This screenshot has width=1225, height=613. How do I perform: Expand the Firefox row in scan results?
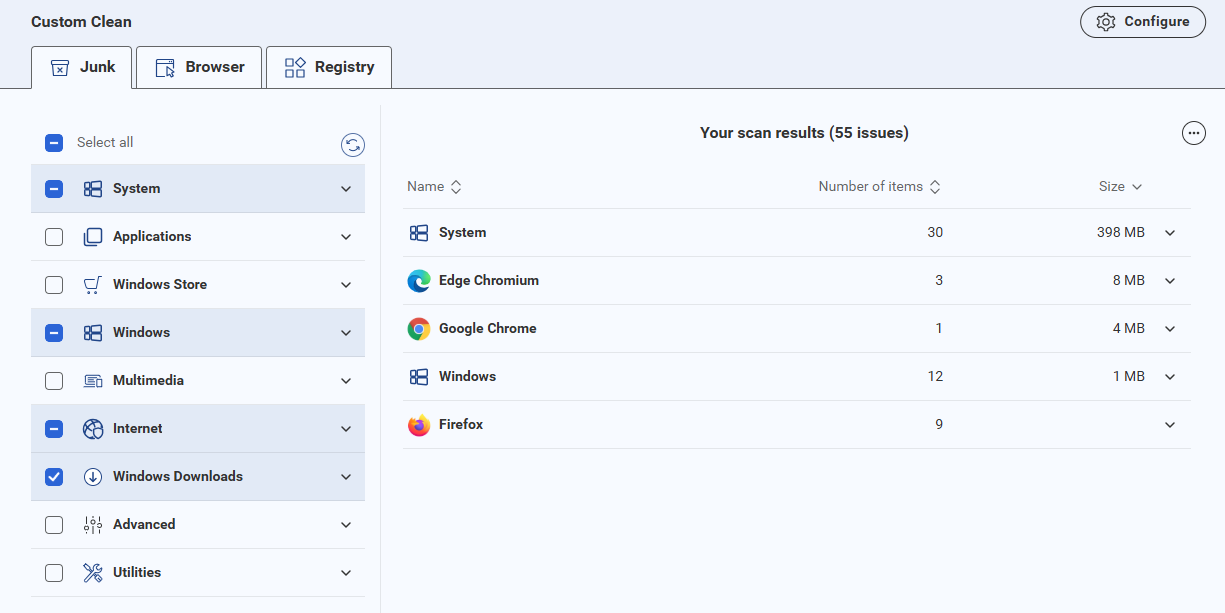1170,425
